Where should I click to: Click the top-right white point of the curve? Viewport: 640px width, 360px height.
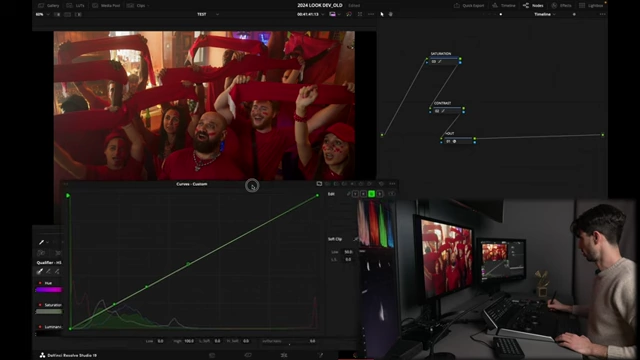coord(318,196)
